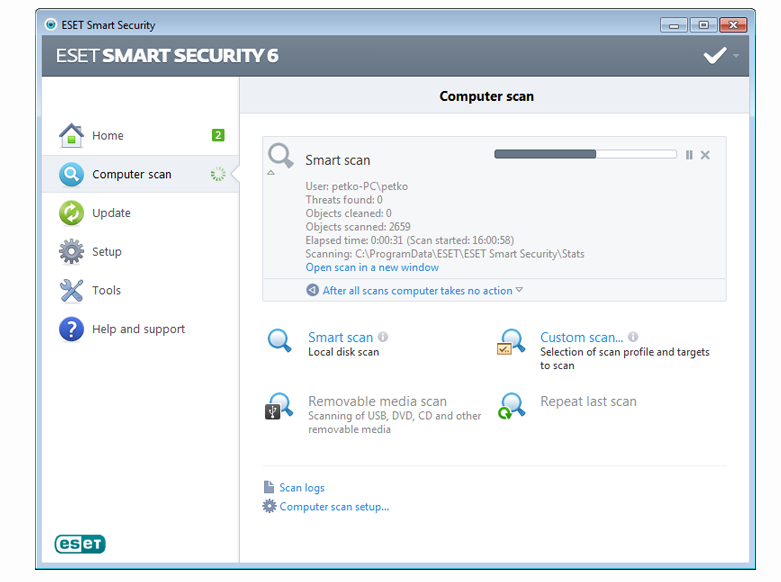Click the Help and support question icon

[71, 329]
